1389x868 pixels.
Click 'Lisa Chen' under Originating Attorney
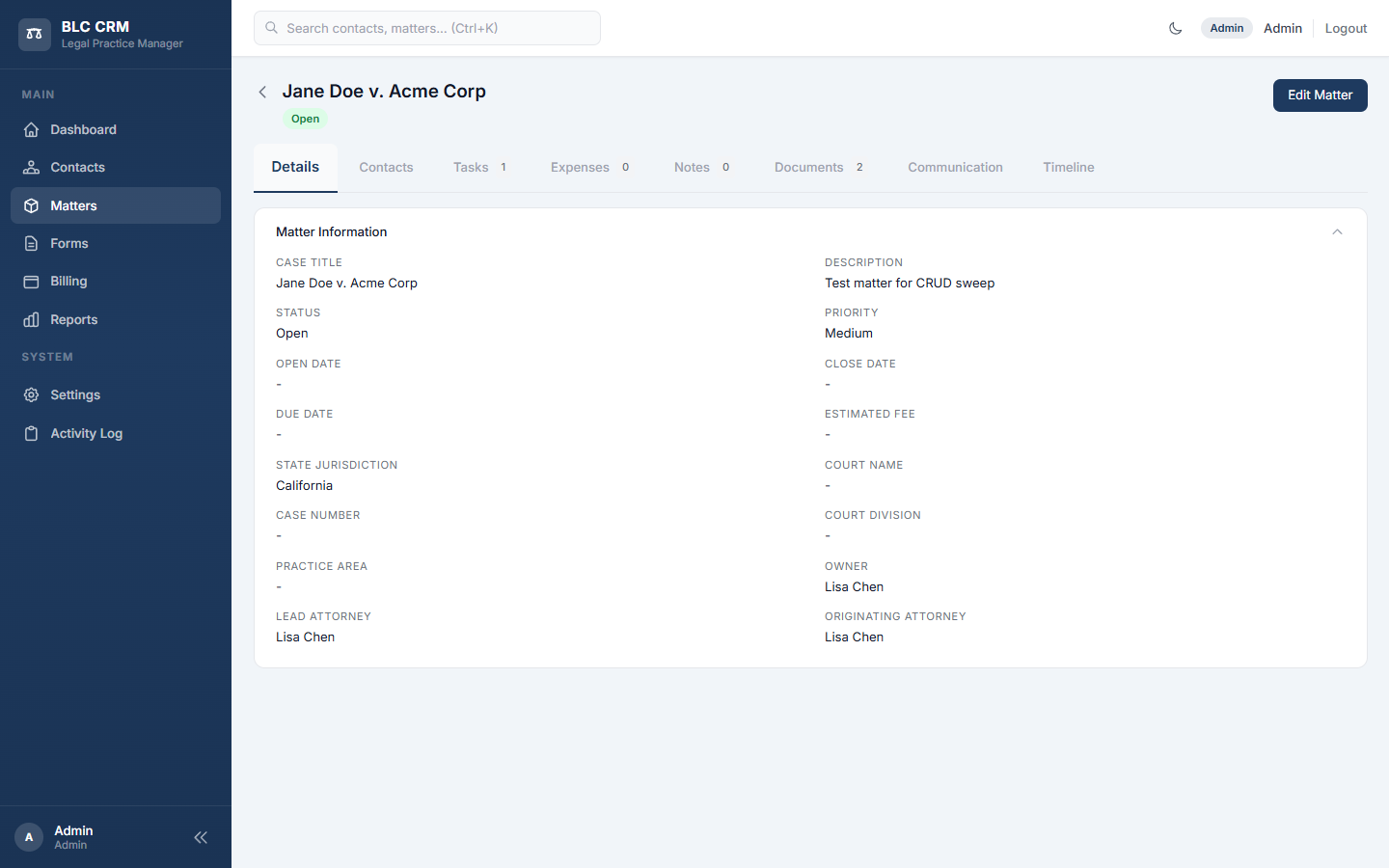point(854,637)
